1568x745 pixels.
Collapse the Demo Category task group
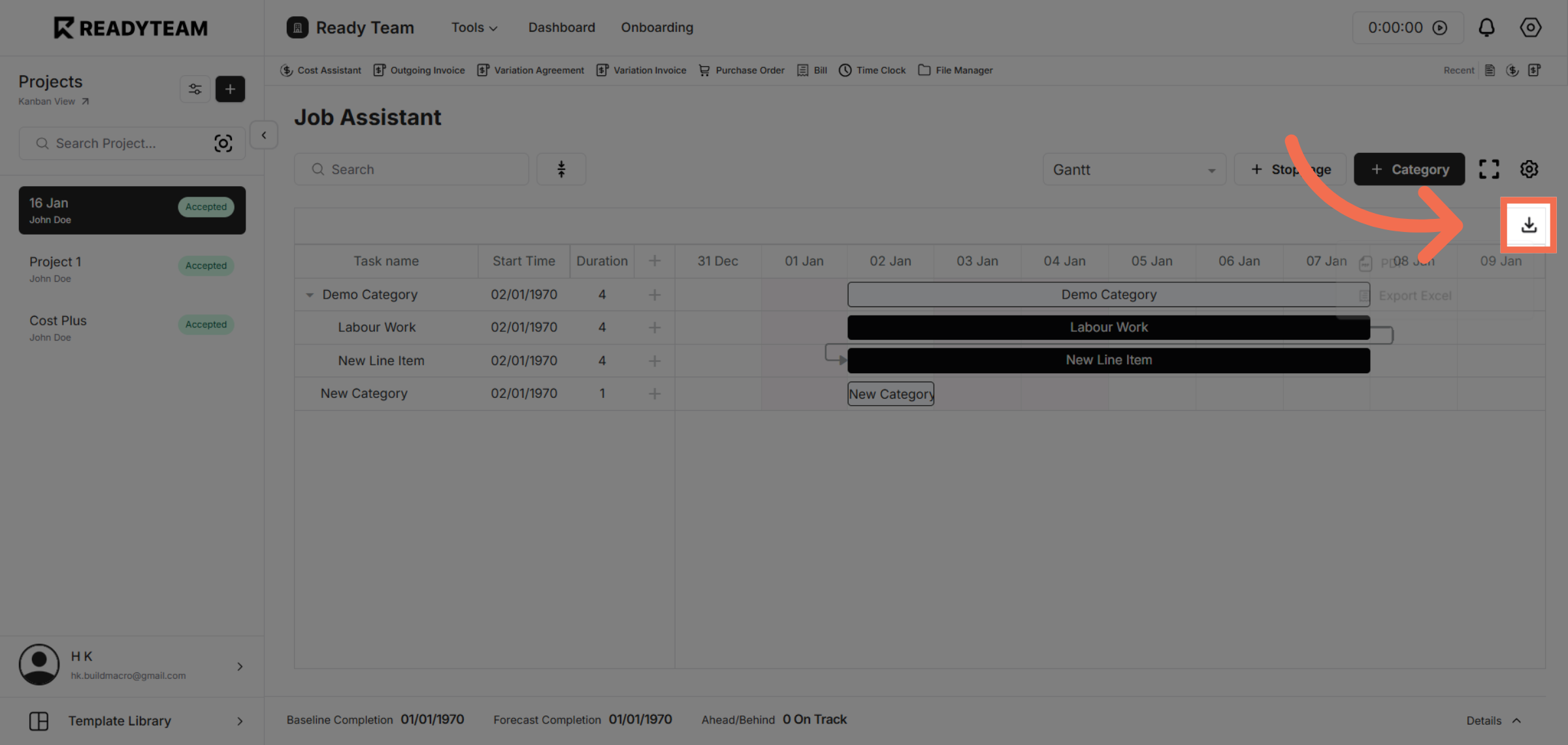(x=310, y=295)
